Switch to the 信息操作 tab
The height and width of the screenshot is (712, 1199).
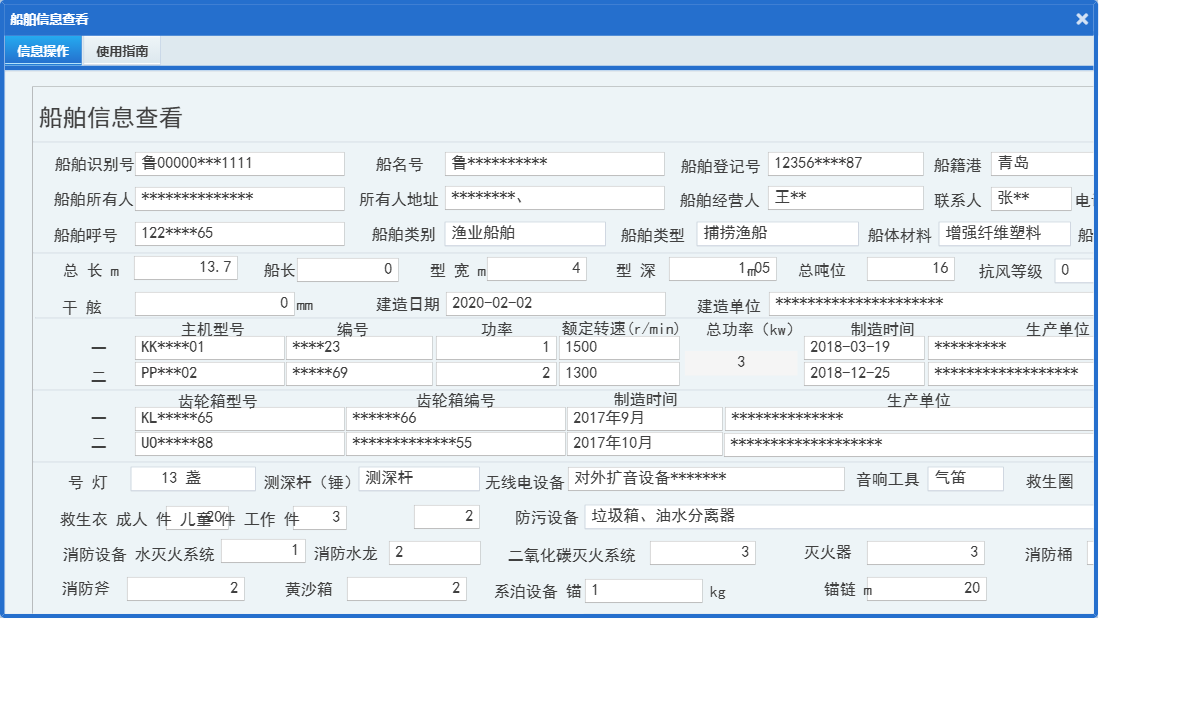click(x=42, y=50)
